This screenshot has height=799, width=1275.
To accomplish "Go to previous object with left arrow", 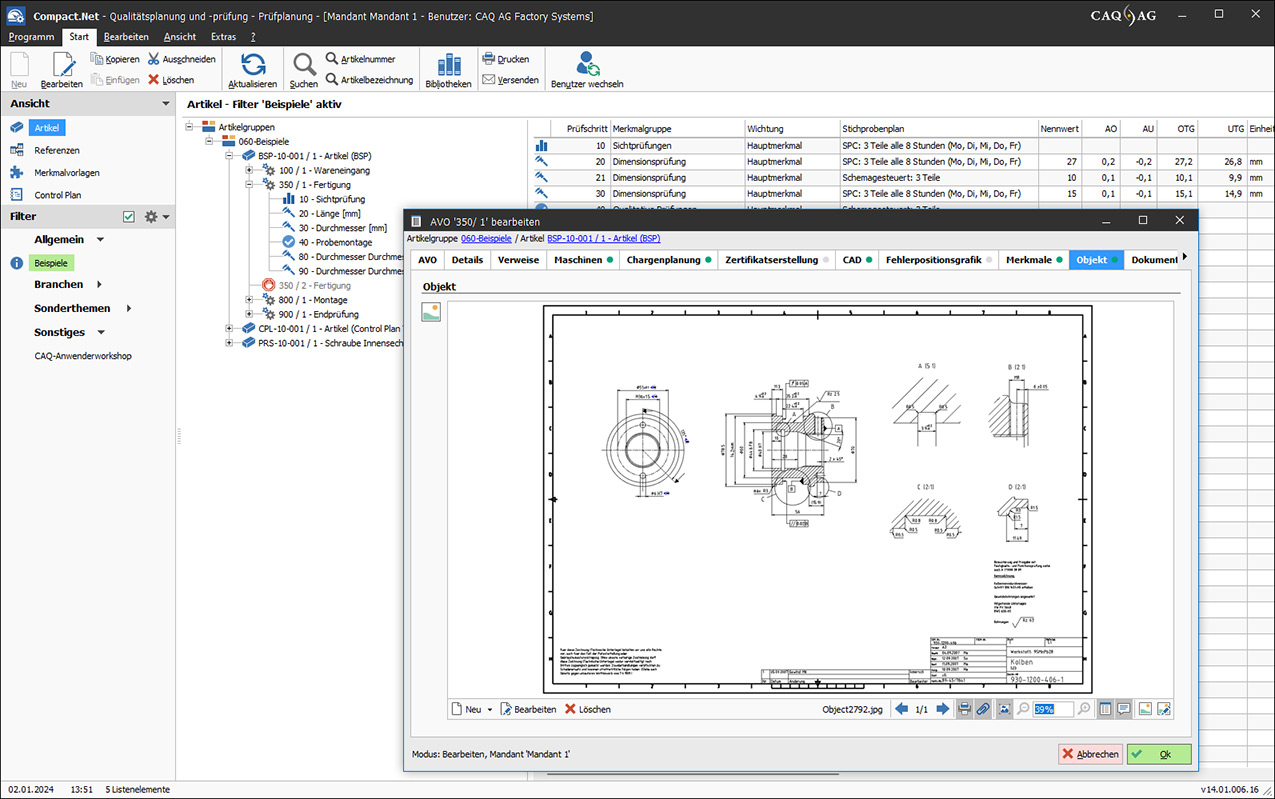I will pyautogui.click(x=902, y=709).
